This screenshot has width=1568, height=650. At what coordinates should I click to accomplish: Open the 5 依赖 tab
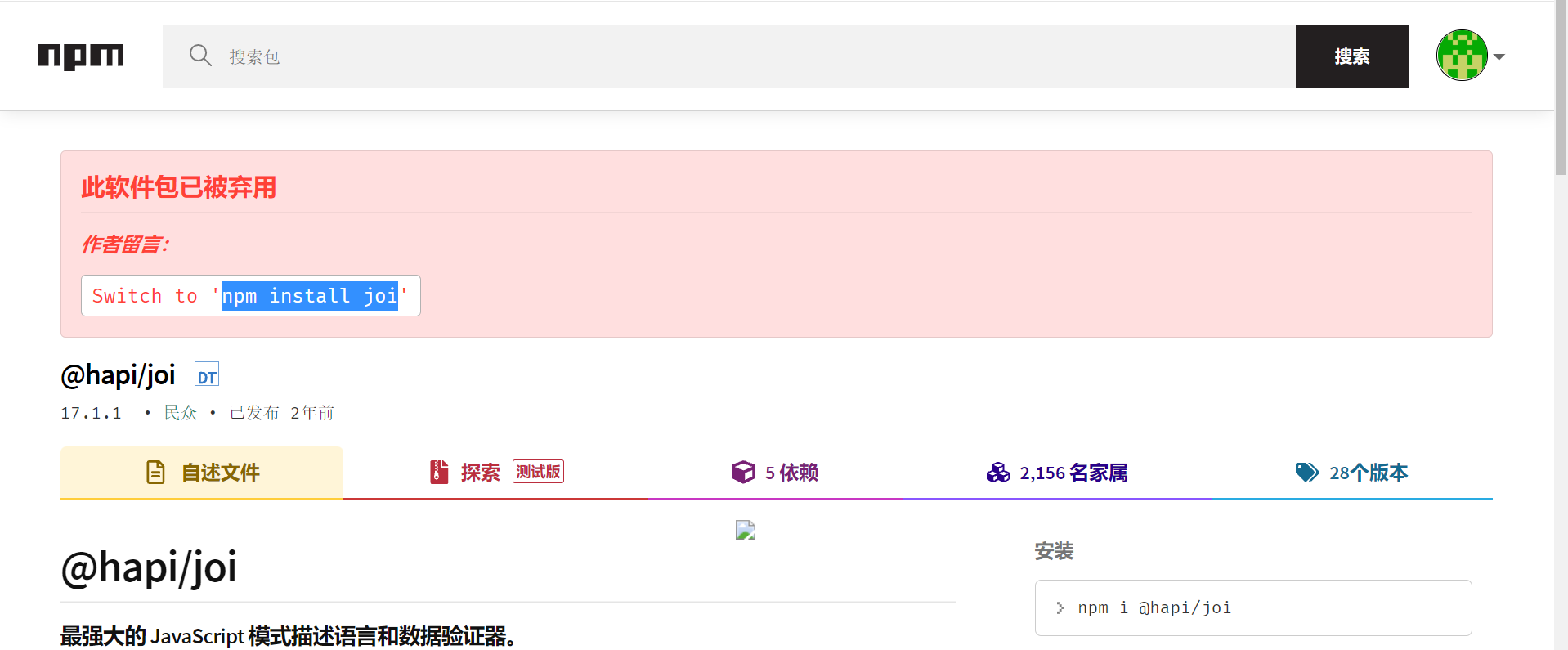(x=774, y=473)
